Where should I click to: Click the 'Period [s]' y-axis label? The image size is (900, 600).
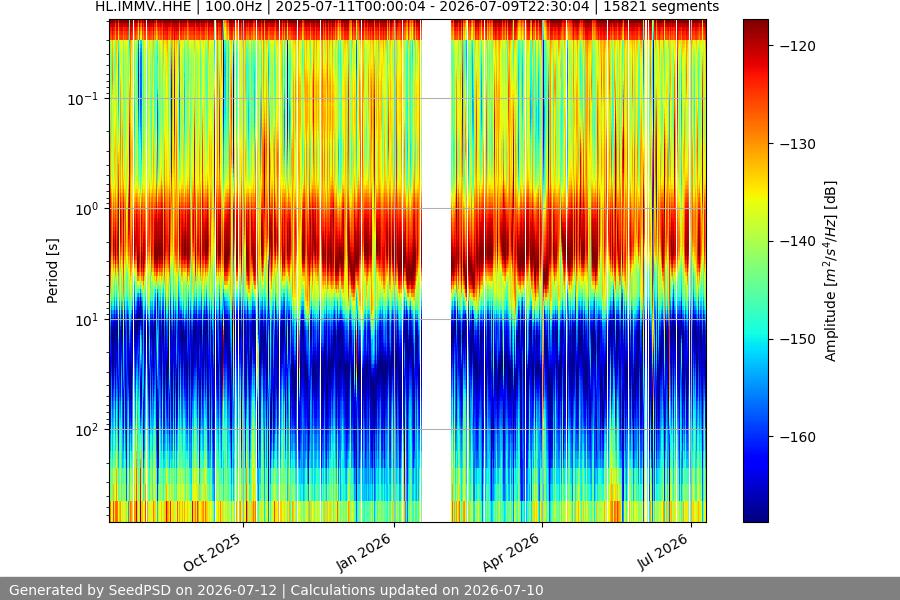(x=52, y=271)
